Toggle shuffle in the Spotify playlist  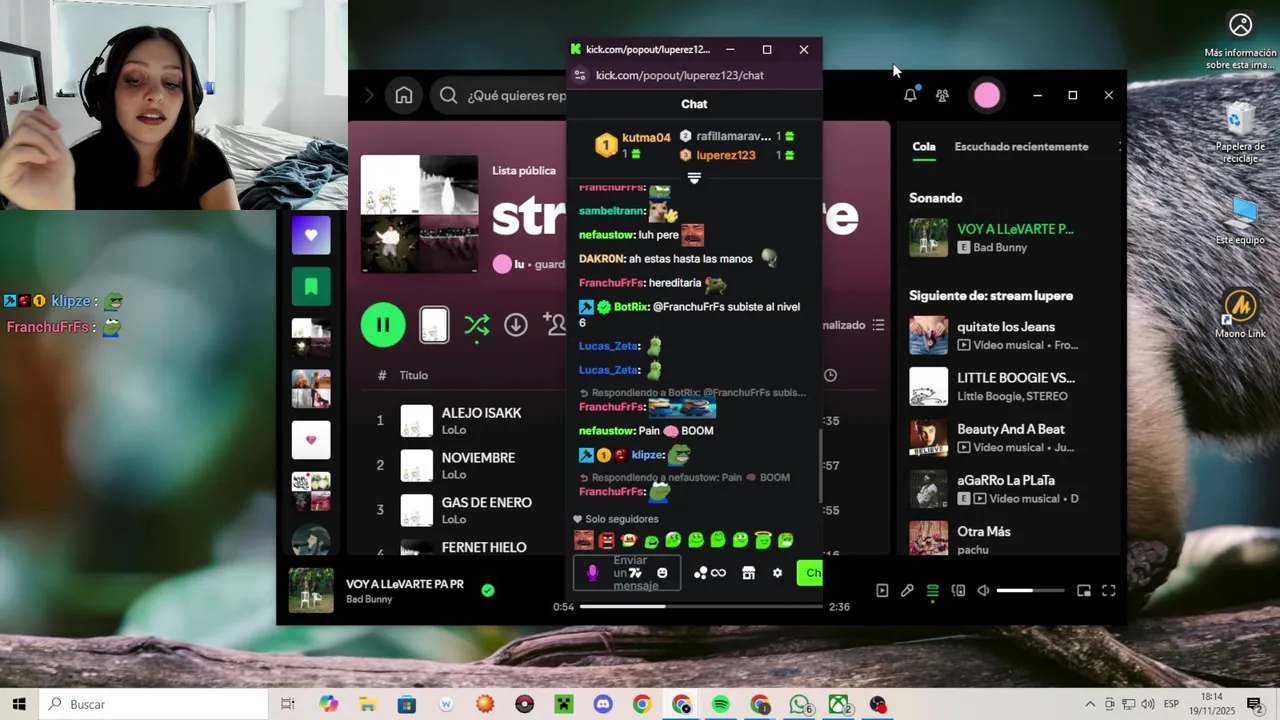click(476, 324)
